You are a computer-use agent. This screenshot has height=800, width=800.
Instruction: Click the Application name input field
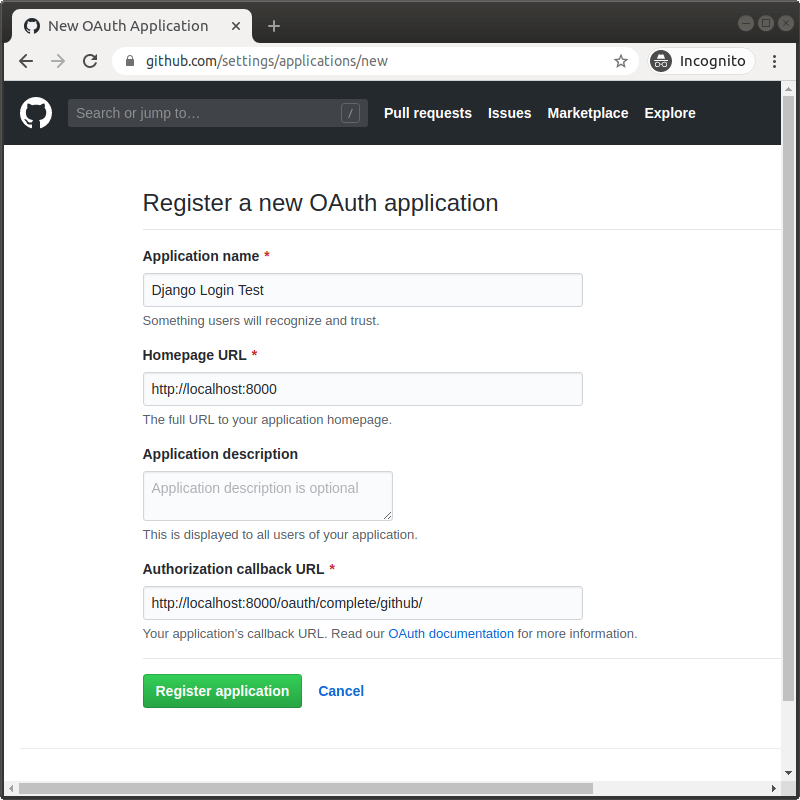(362, 289)
